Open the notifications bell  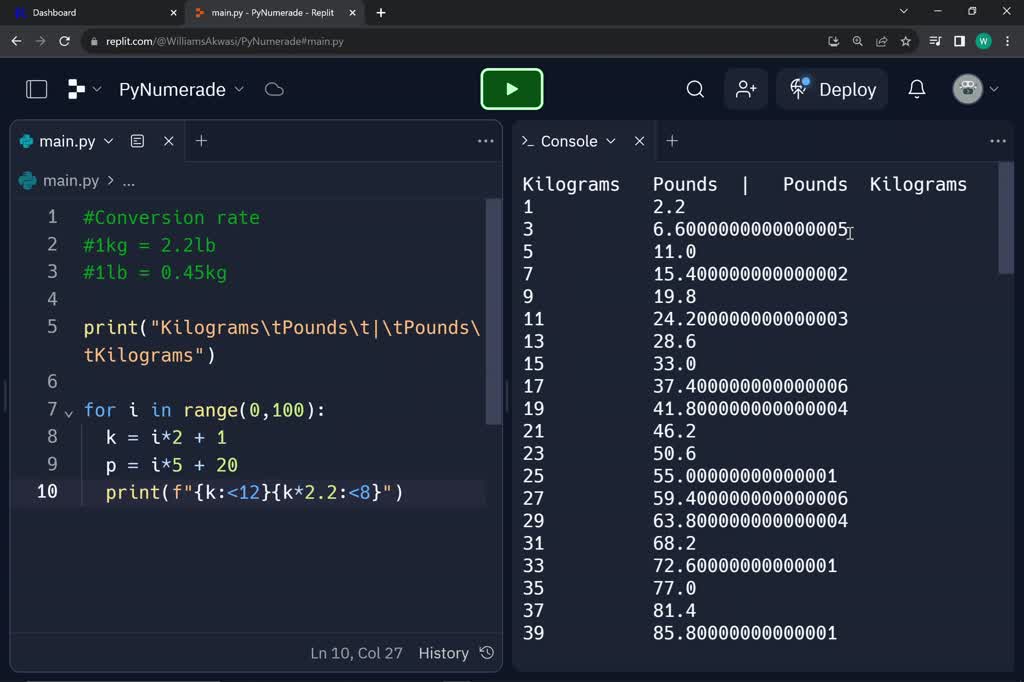(x=916, y=89)
